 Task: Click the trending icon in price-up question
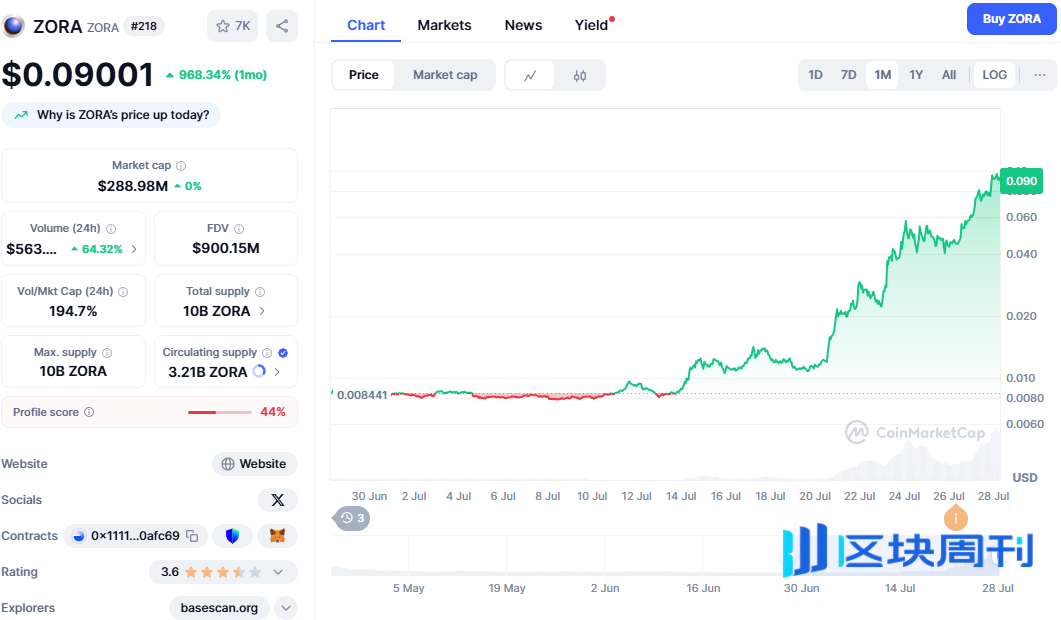click(21, 115)
